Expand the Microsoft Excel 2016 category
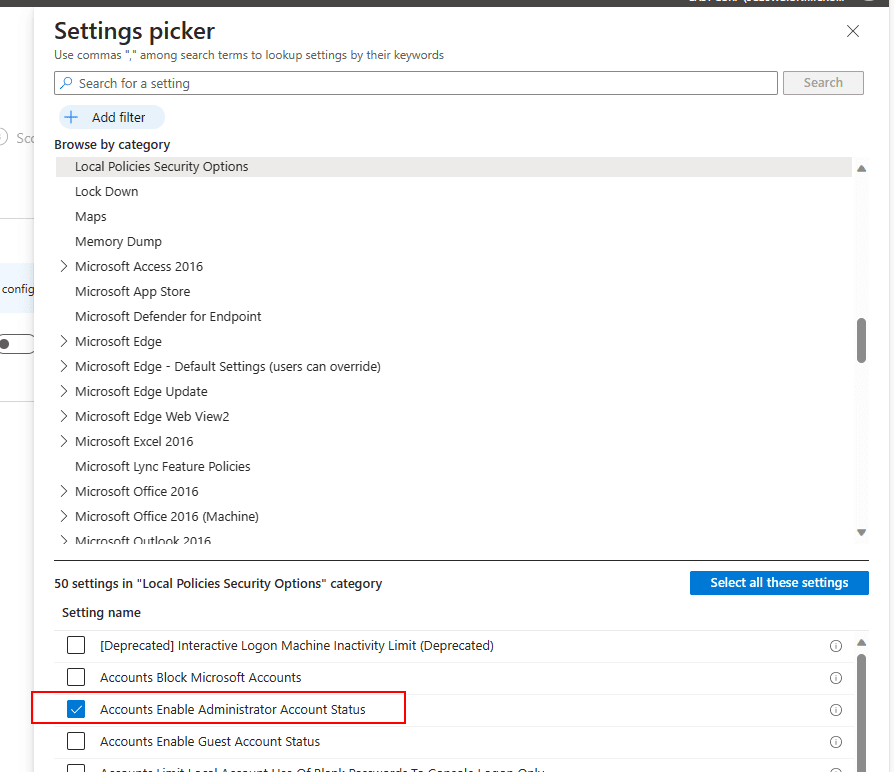Image resolution: width=894 pixels, height=772 pixels. (x=63, y=441)
